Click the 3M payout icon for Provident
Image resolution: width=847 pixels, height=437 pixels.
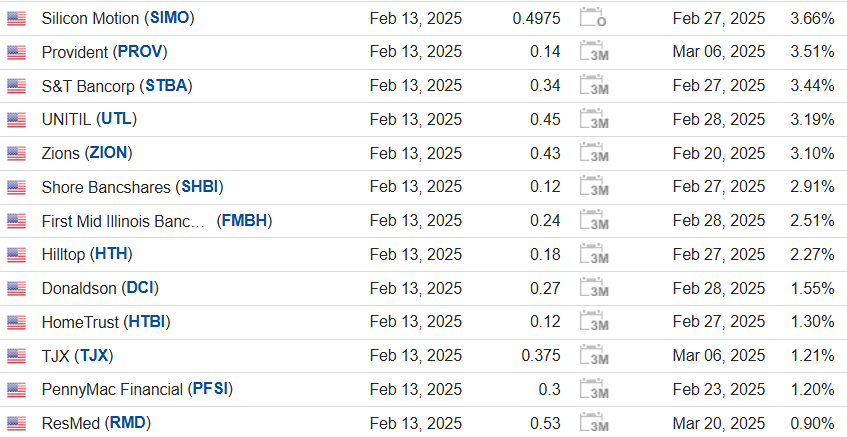click(x=594, y=52)
